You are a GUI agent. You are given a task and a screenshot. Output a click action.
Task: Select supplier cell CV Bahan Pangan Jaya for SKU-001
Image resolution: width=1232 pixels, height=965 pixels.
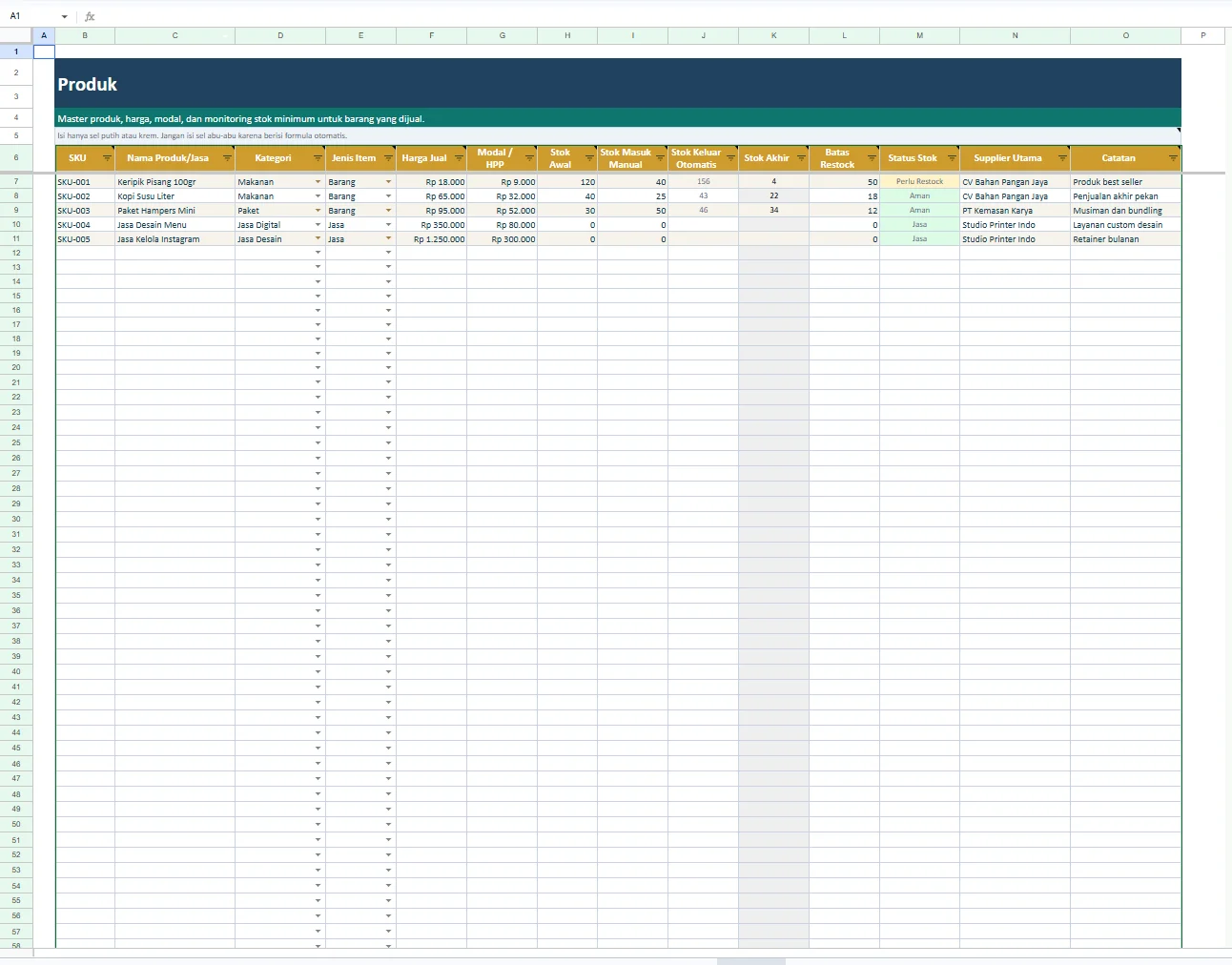(1015, 181)
